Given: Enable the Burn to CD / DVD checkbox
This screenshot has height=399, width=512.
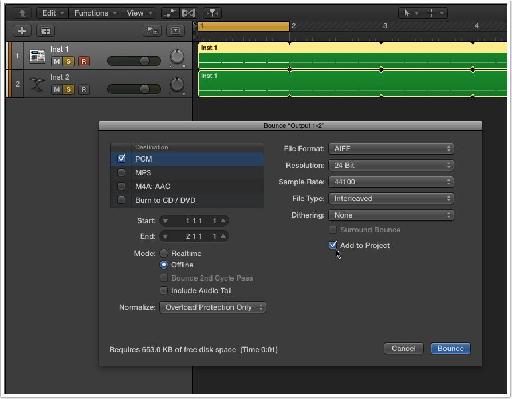Looking at the screenshot, I should [x=122, y=200].
